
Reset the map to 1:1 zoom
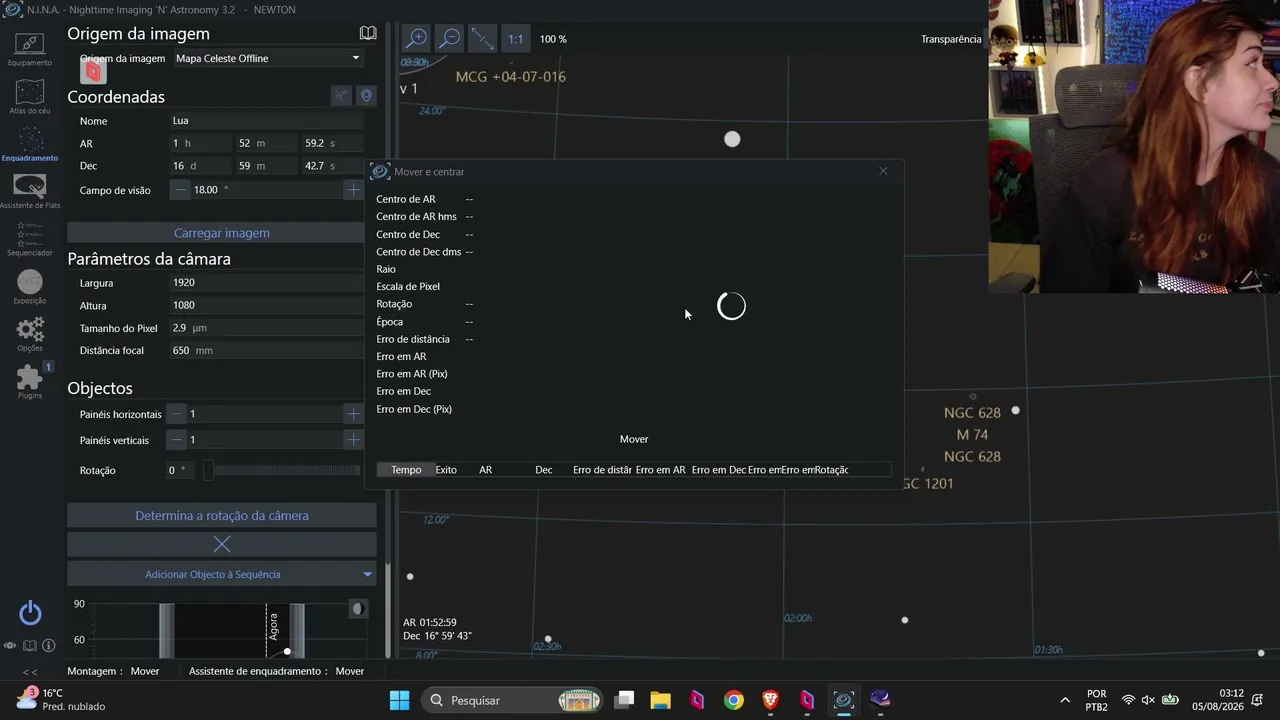tap(515, 39)
